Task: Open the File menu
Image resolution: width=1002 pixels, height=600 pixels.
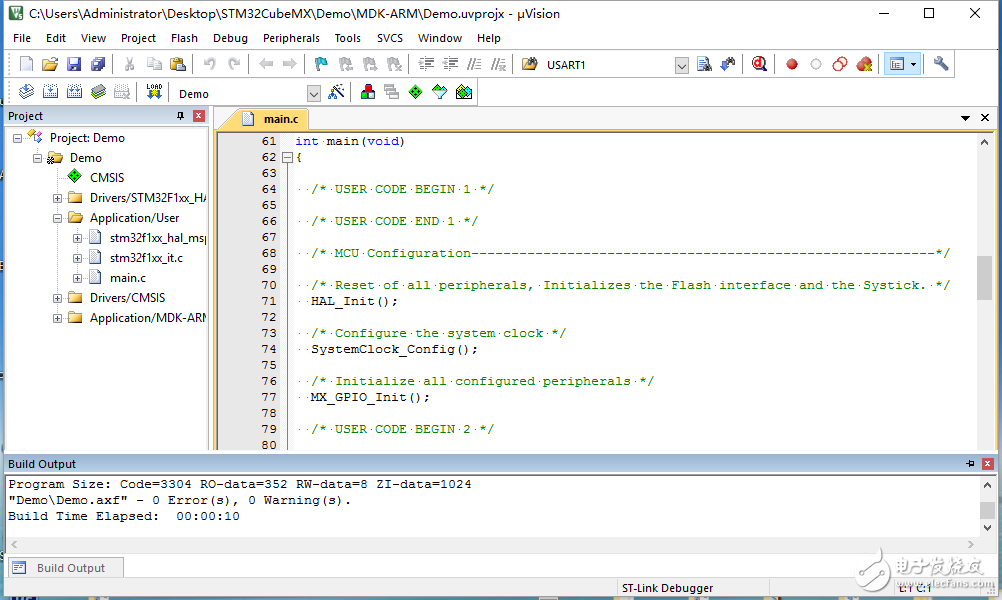Action: coord(22,38)
